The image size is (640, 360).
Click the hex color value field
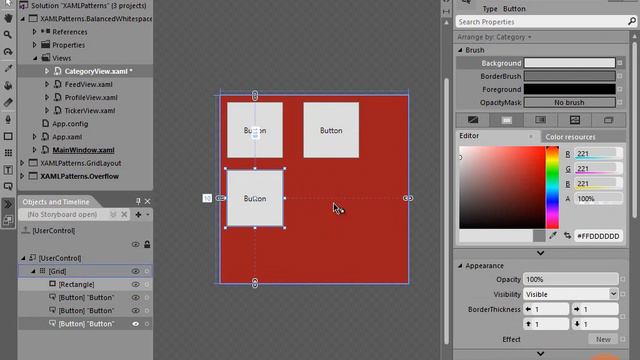[x=598, y=236]
